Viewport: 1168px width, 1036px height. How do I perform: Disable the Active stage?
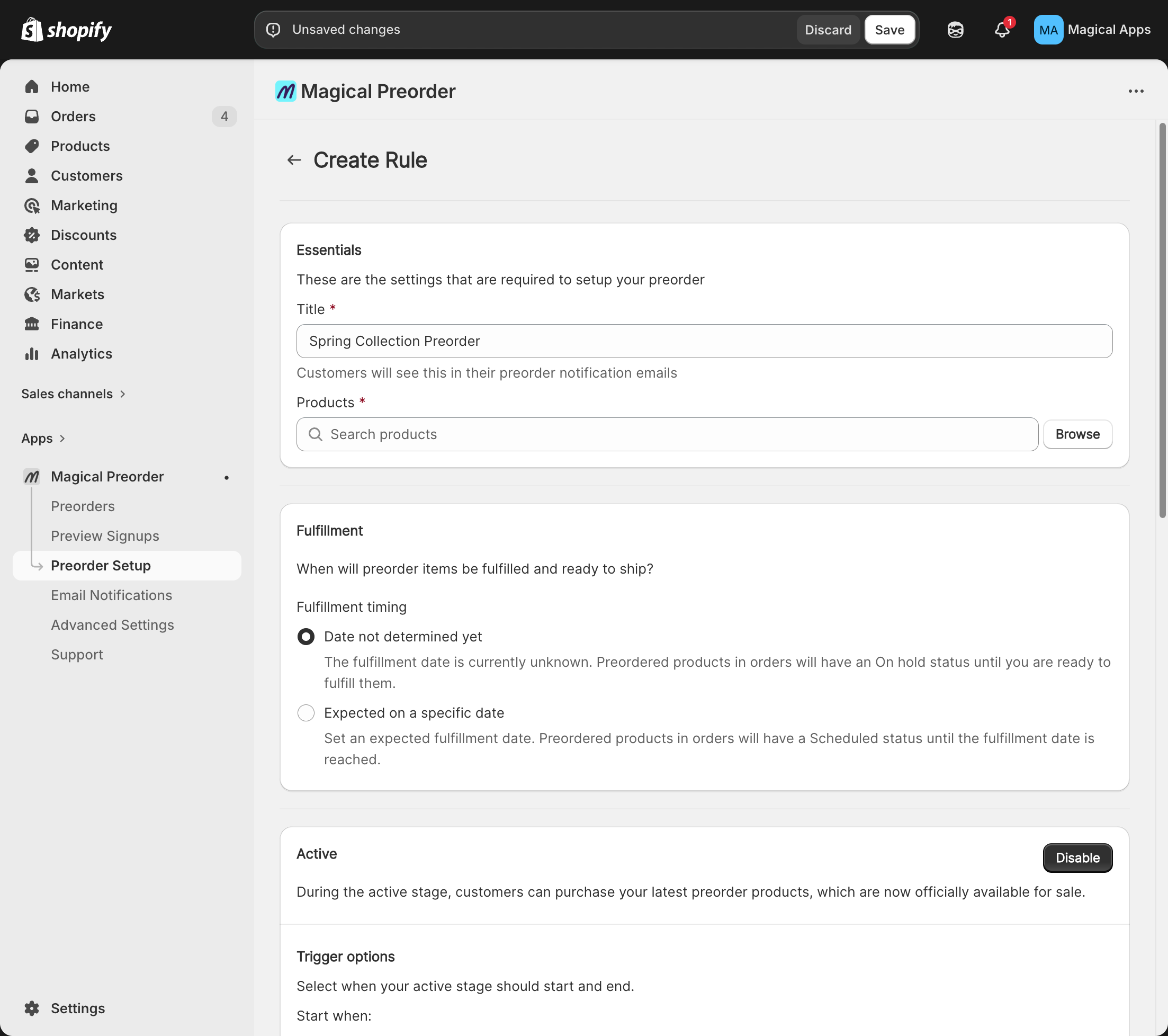point(1076,858)
